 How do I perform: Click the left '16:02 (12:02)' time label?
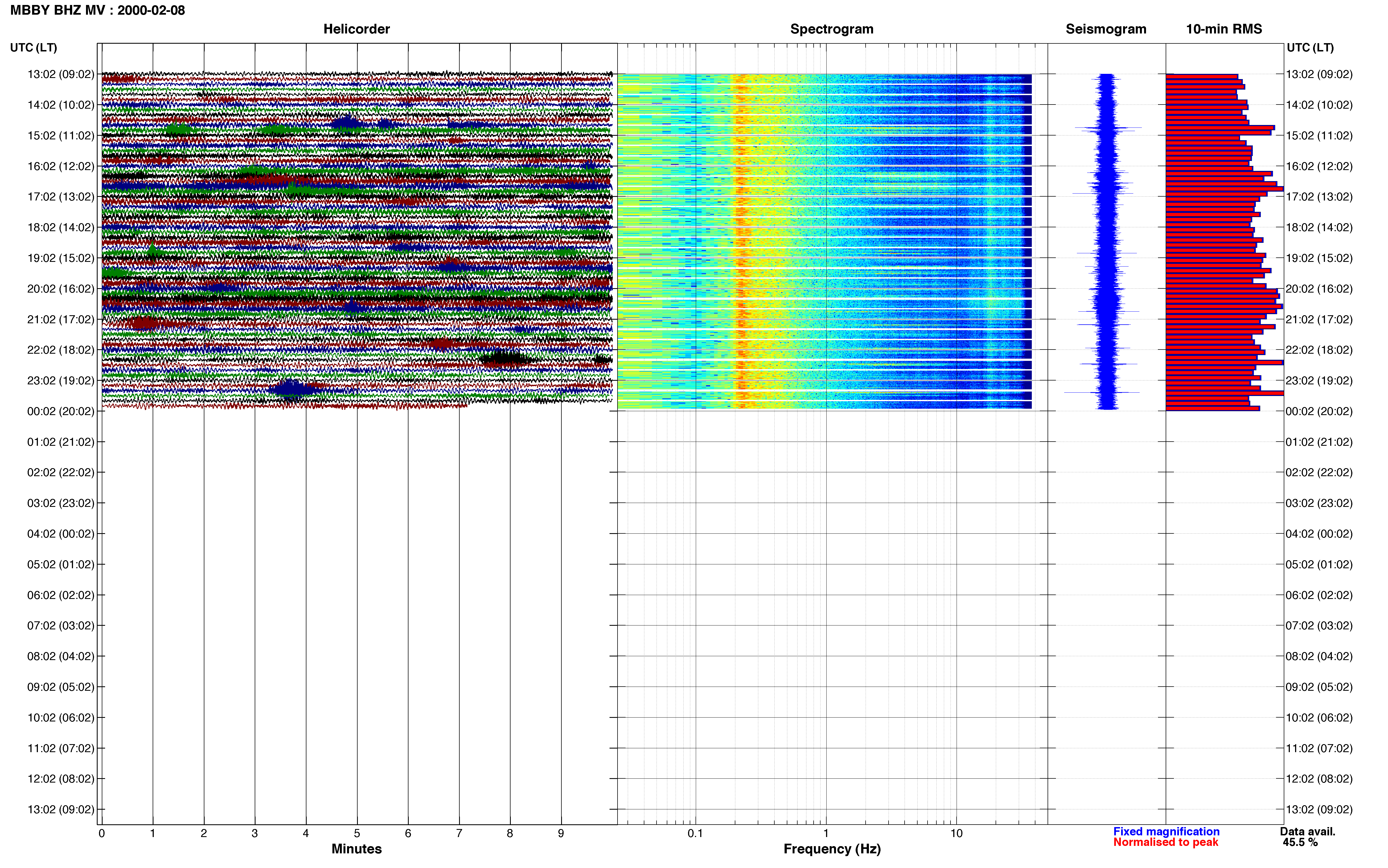click(61, 166)
